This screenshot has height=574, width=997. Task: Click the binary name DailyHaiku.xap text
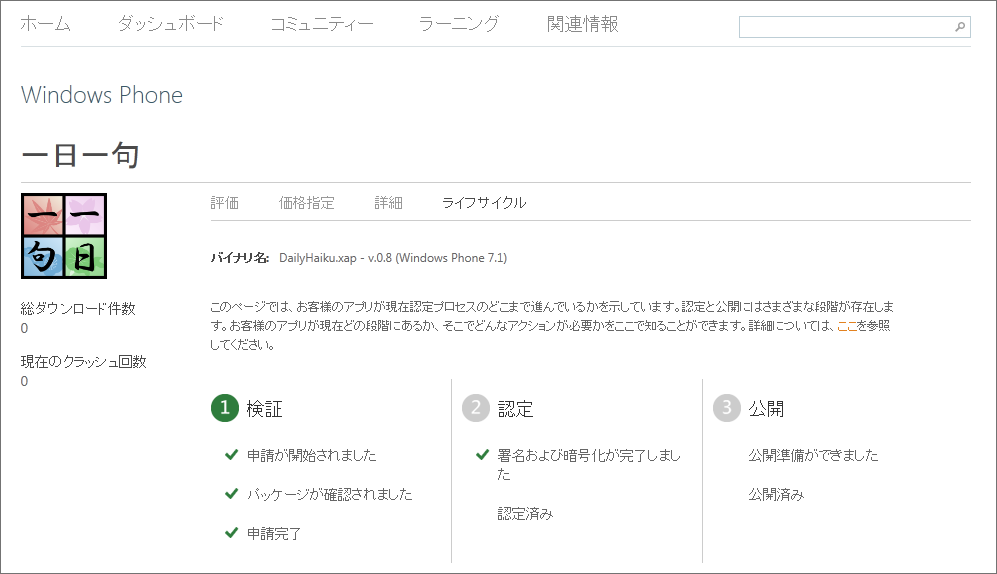[x=393, y=258]
